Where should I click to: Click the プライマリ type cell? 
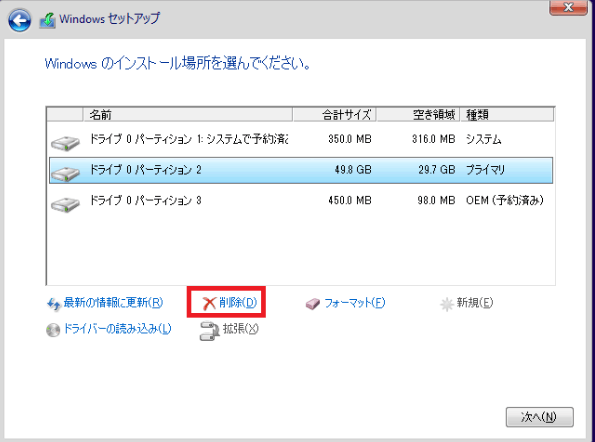485,170
